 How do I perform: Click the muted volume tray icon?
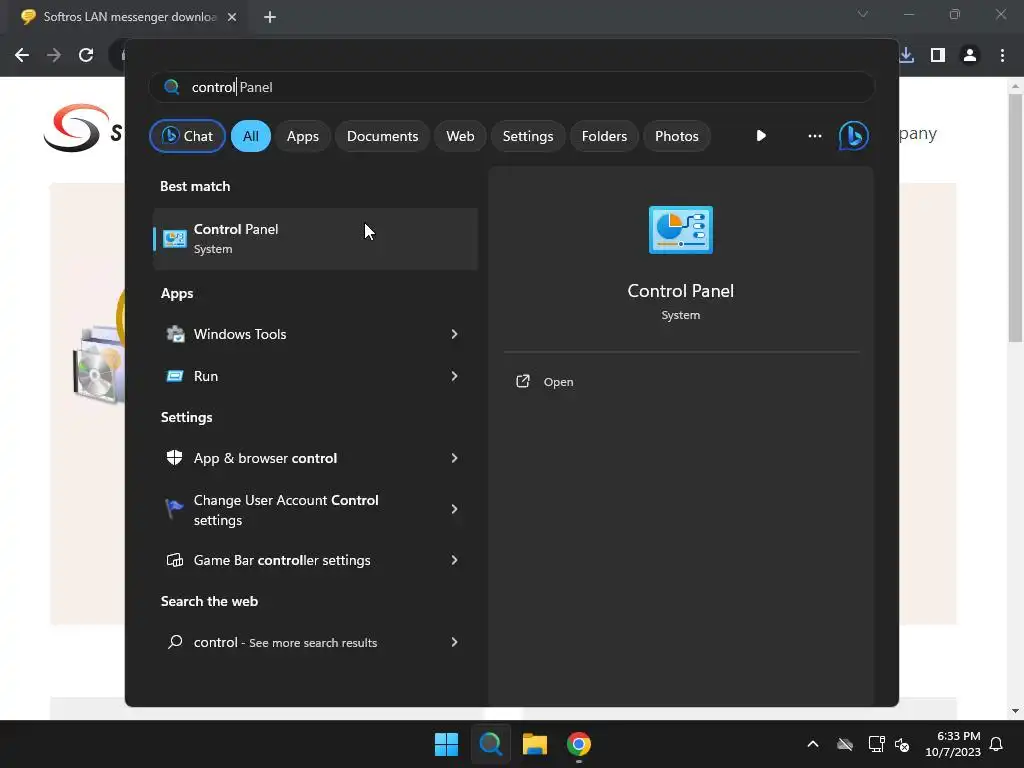pos(902,744)
